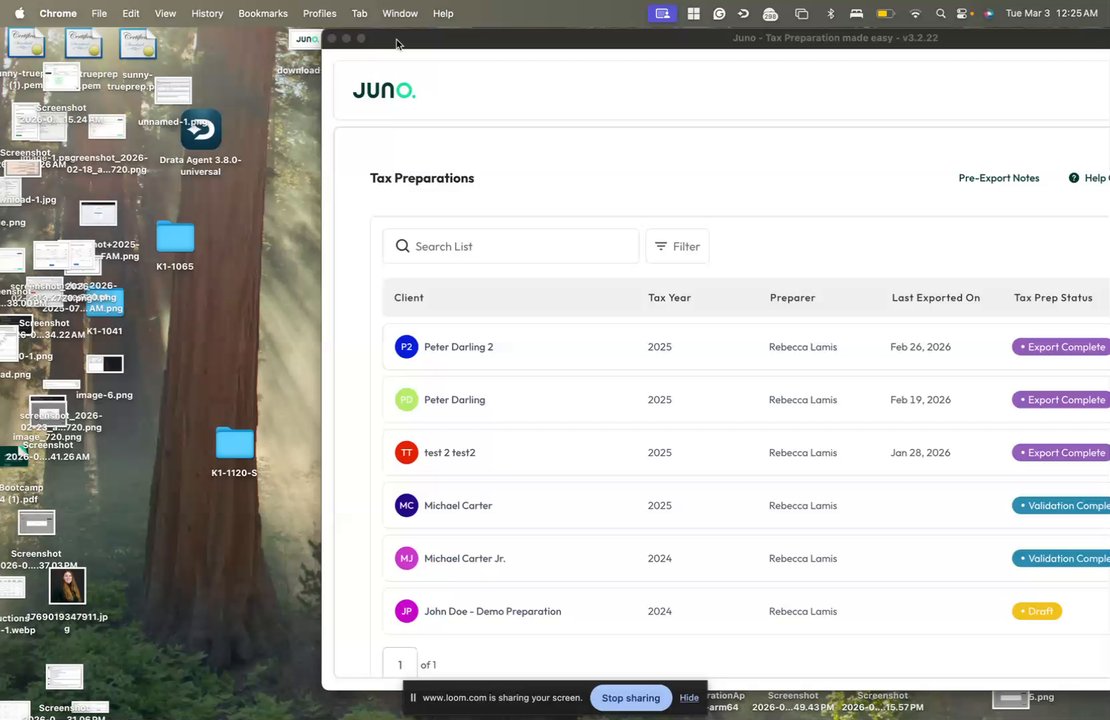
Task: Open Pre-Export Notes
Action: [x=998, y=178]
